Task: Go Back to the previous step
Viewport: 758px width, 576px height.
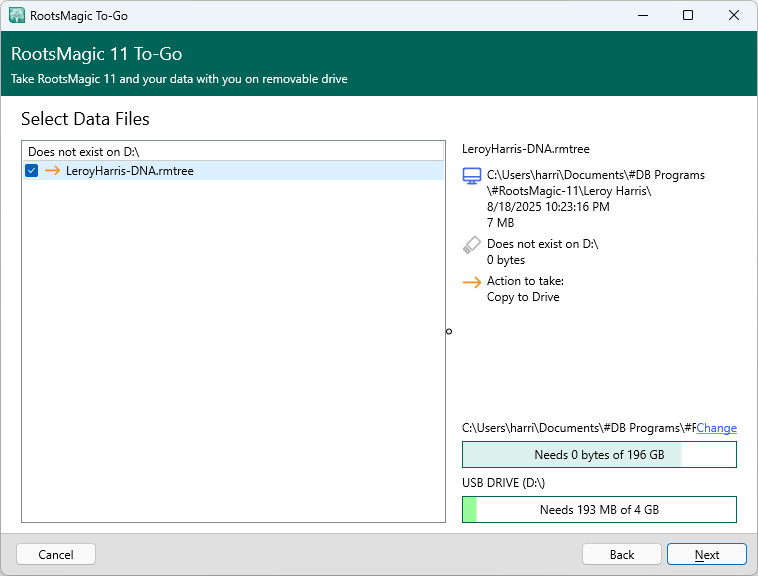Action: point(622,554)
